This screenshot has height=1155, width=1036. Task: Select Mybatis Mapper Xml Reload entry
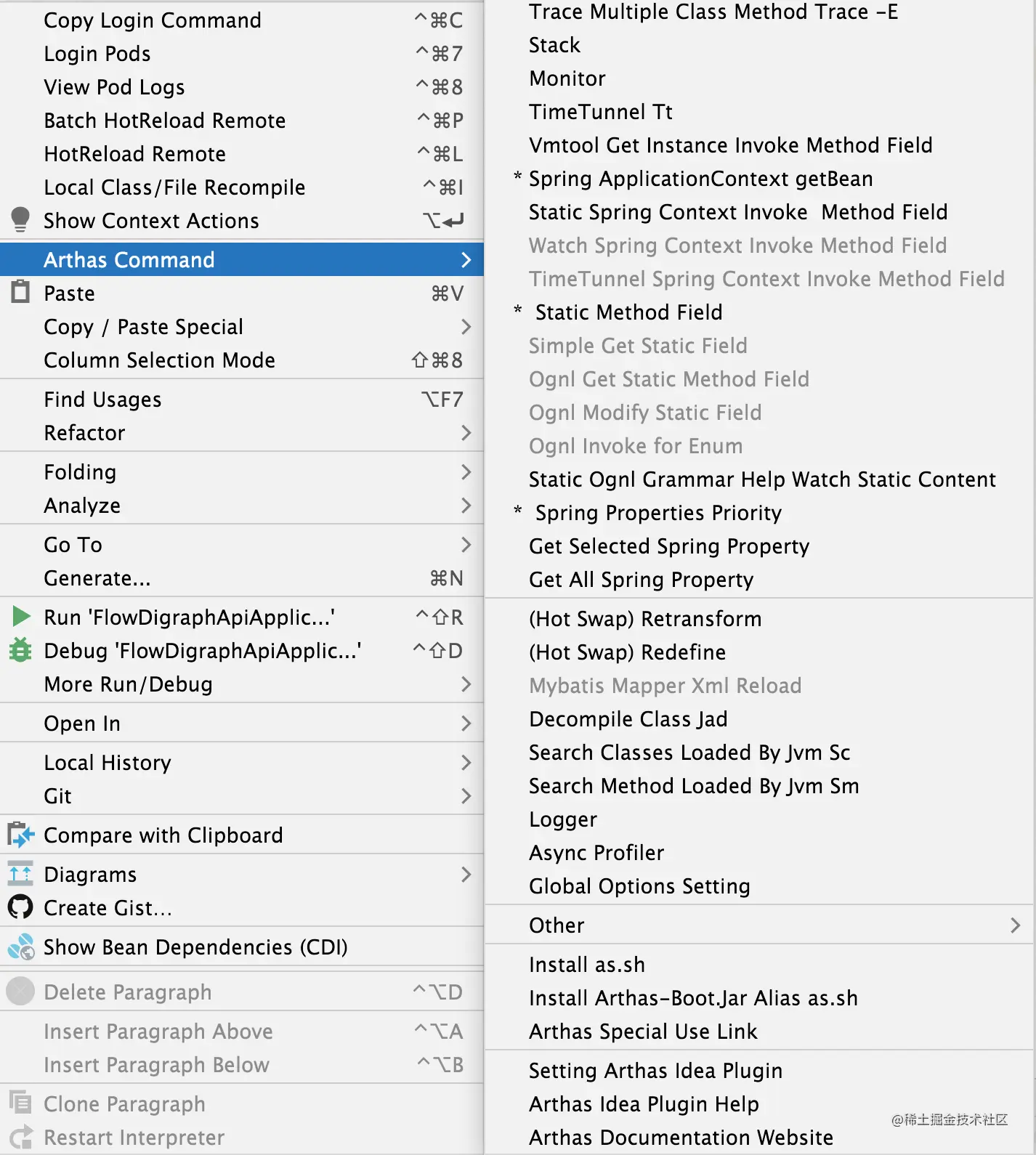click(x=759, y=686)
